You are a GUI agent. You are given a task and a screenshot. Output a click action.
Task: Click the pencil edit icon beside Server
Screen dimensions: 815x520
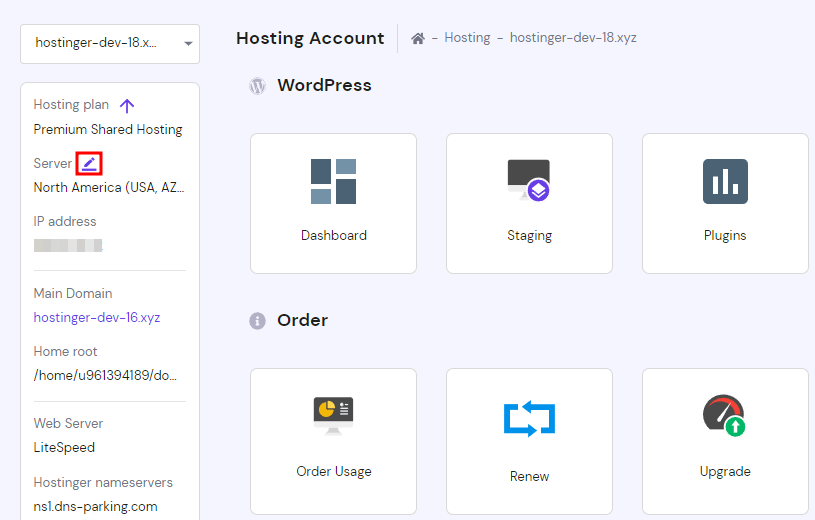pyautogui.click(x=90, y=163)
